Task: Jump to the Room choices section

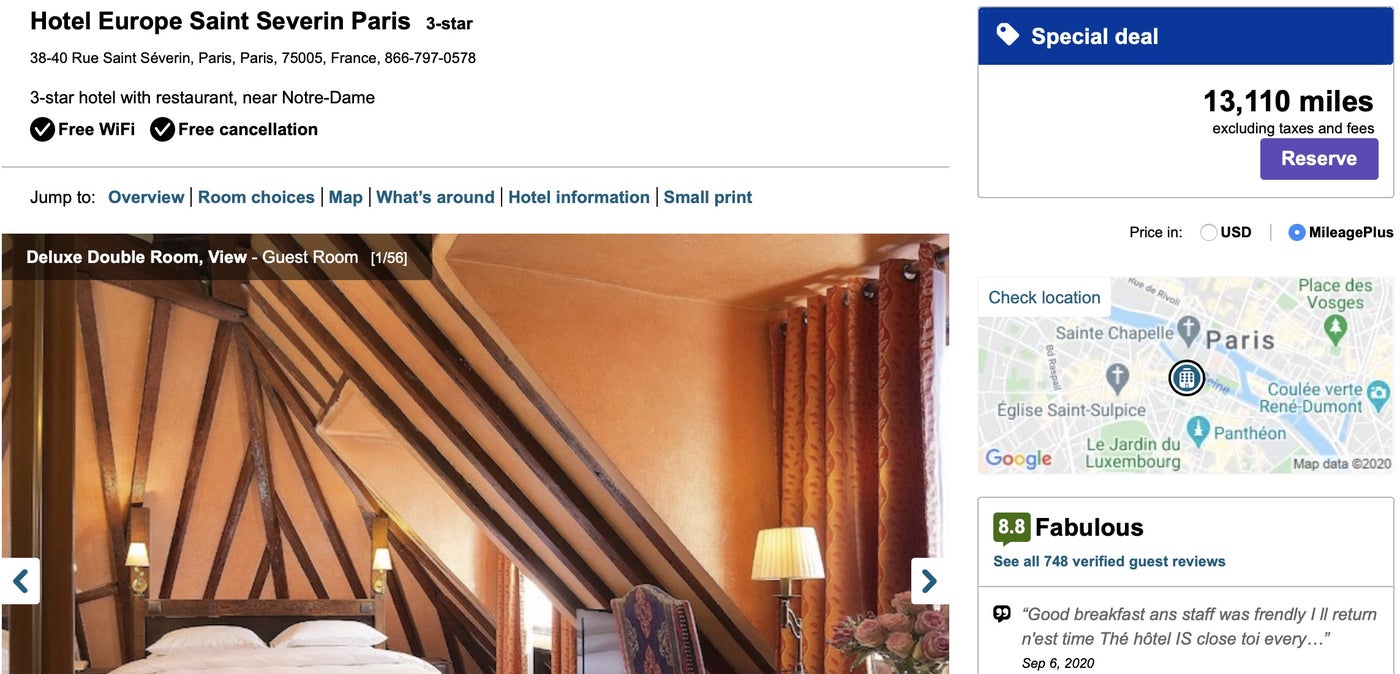Action: click(256, 197)
